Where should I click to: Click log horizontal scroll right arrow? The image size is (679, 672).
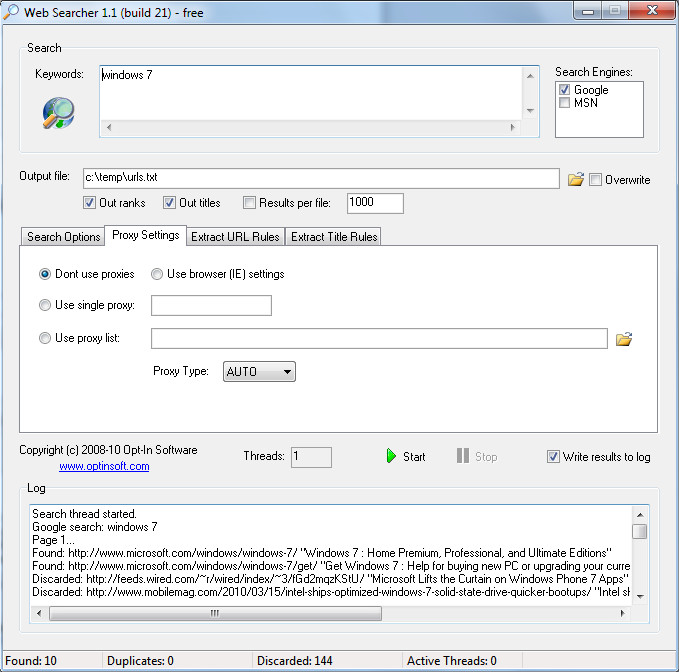pos(622,613)
